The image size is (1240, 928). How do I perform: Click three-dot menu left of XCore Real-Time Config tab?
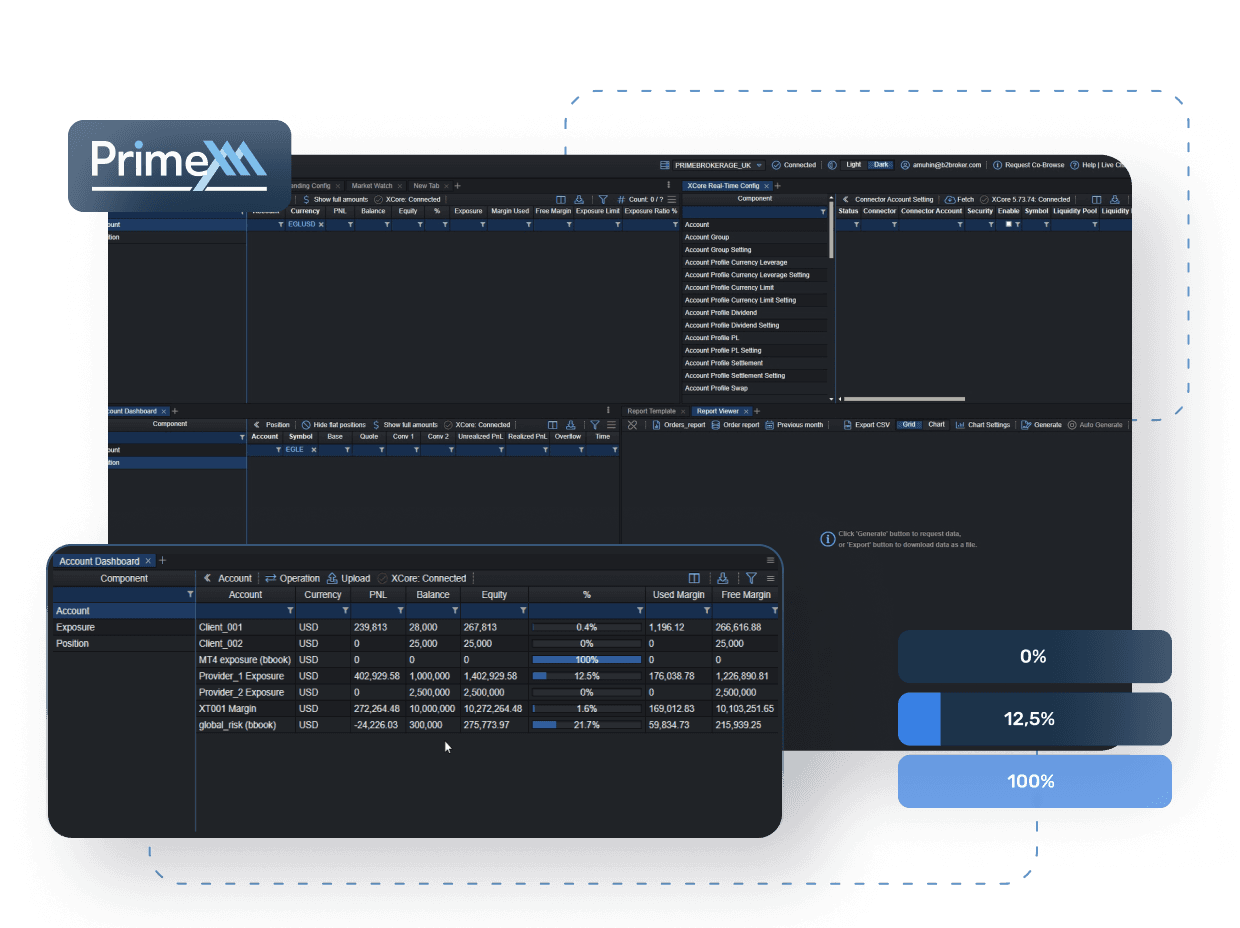(668, 185)
